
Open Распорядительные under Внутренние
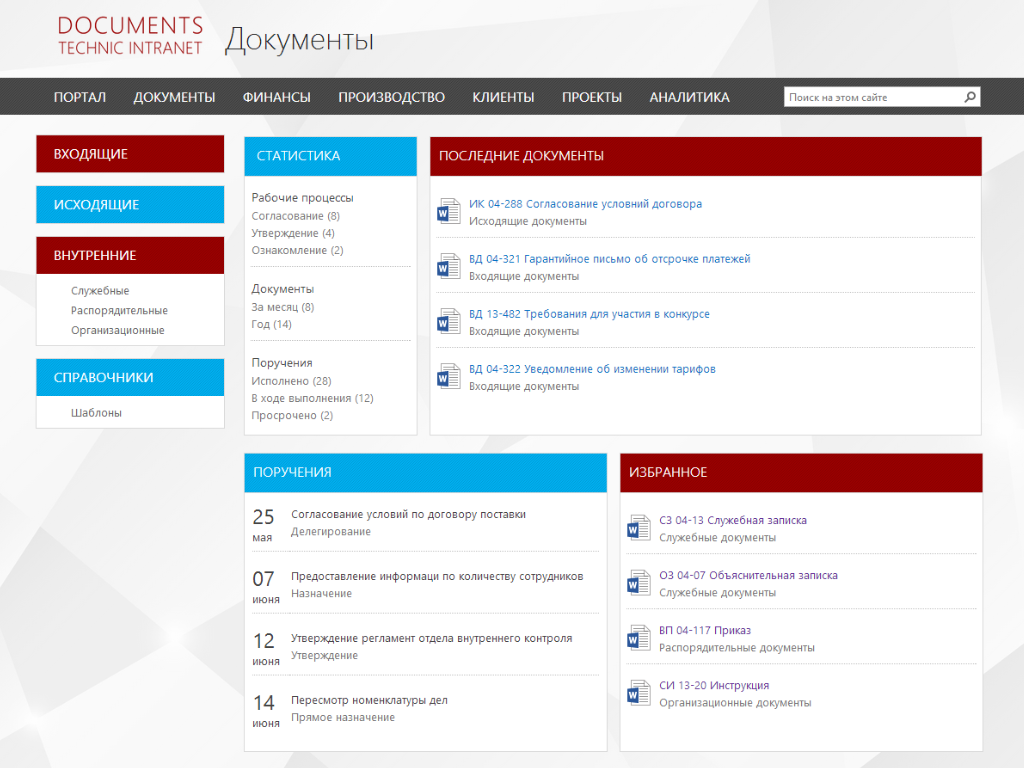[x=119, y=310]
